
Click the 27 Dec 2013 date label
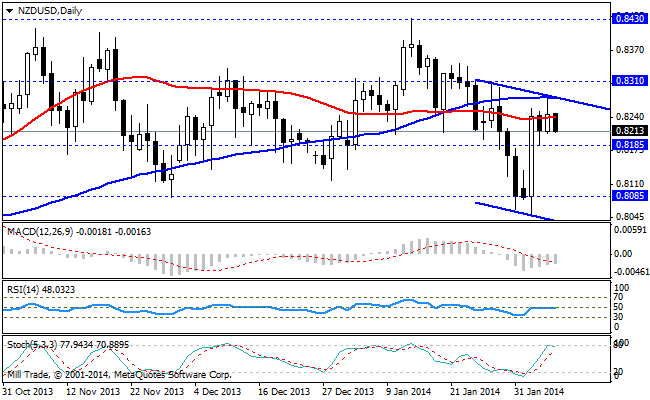point(348,391)
